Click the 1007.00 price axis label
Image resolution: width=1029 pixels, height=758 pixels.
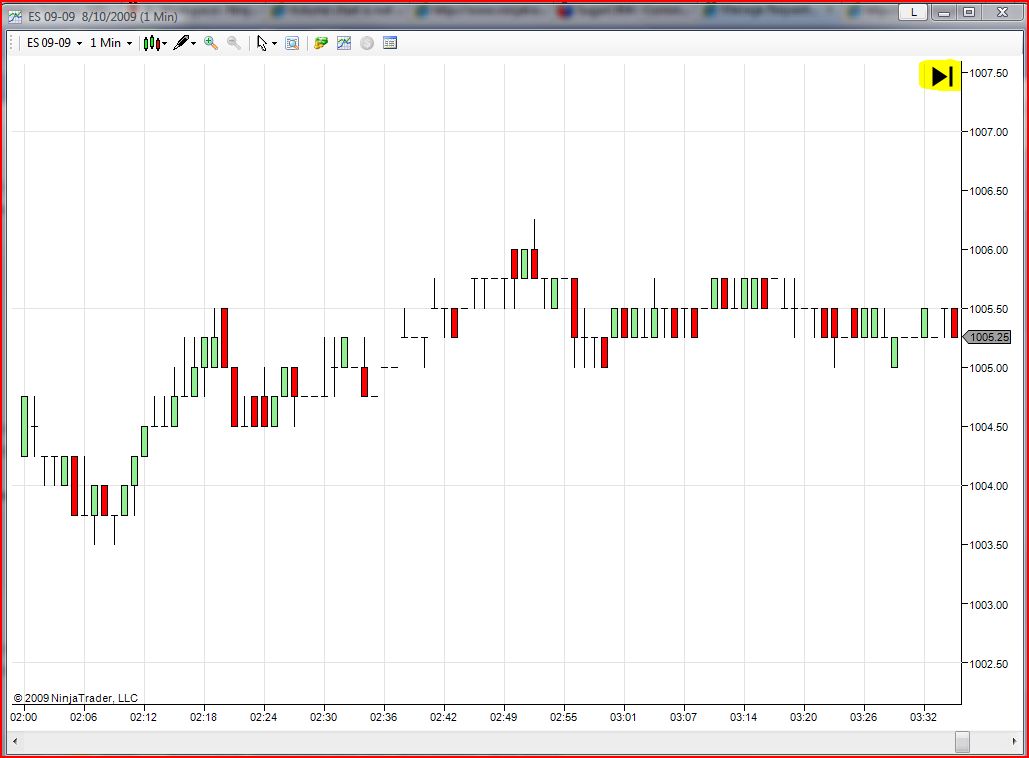click(988, 132)
